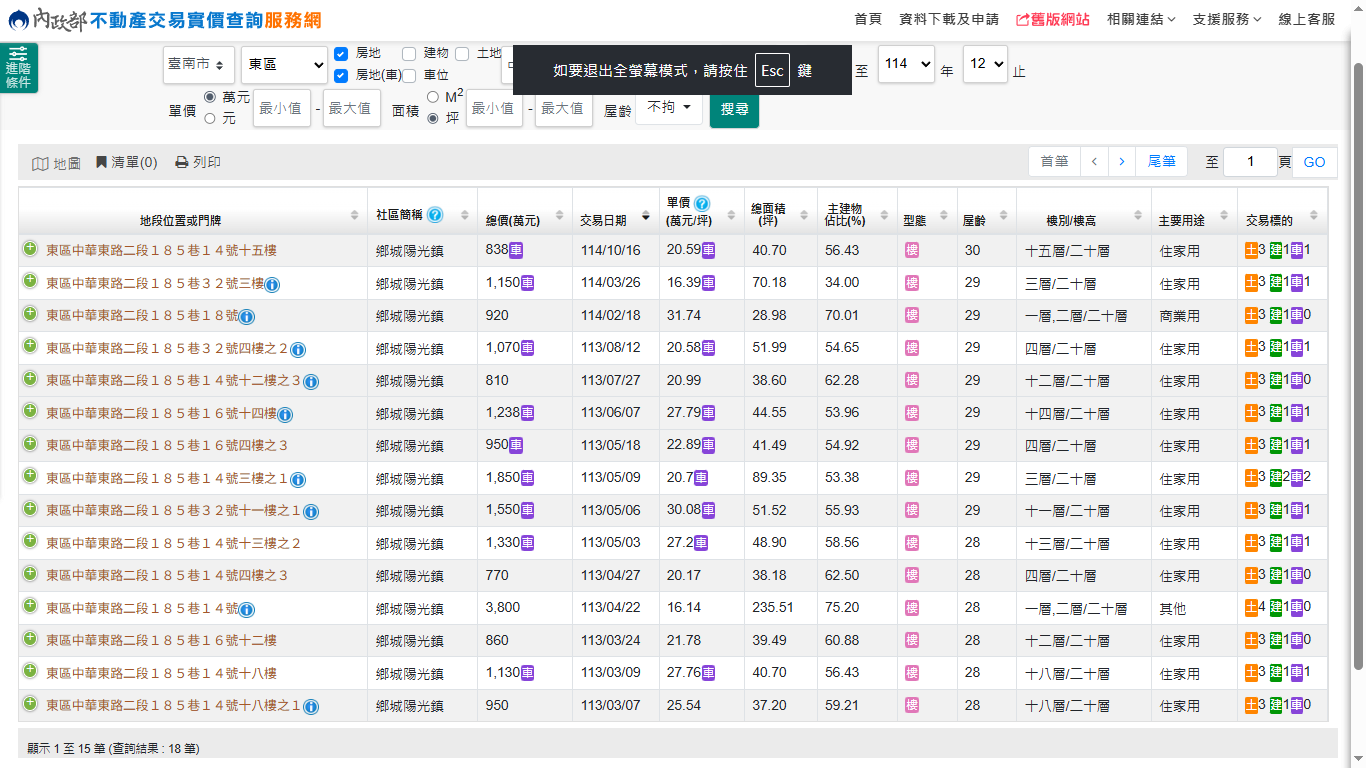Expand first row with green plus icon

pyautogui.click(x=30, y=249)
